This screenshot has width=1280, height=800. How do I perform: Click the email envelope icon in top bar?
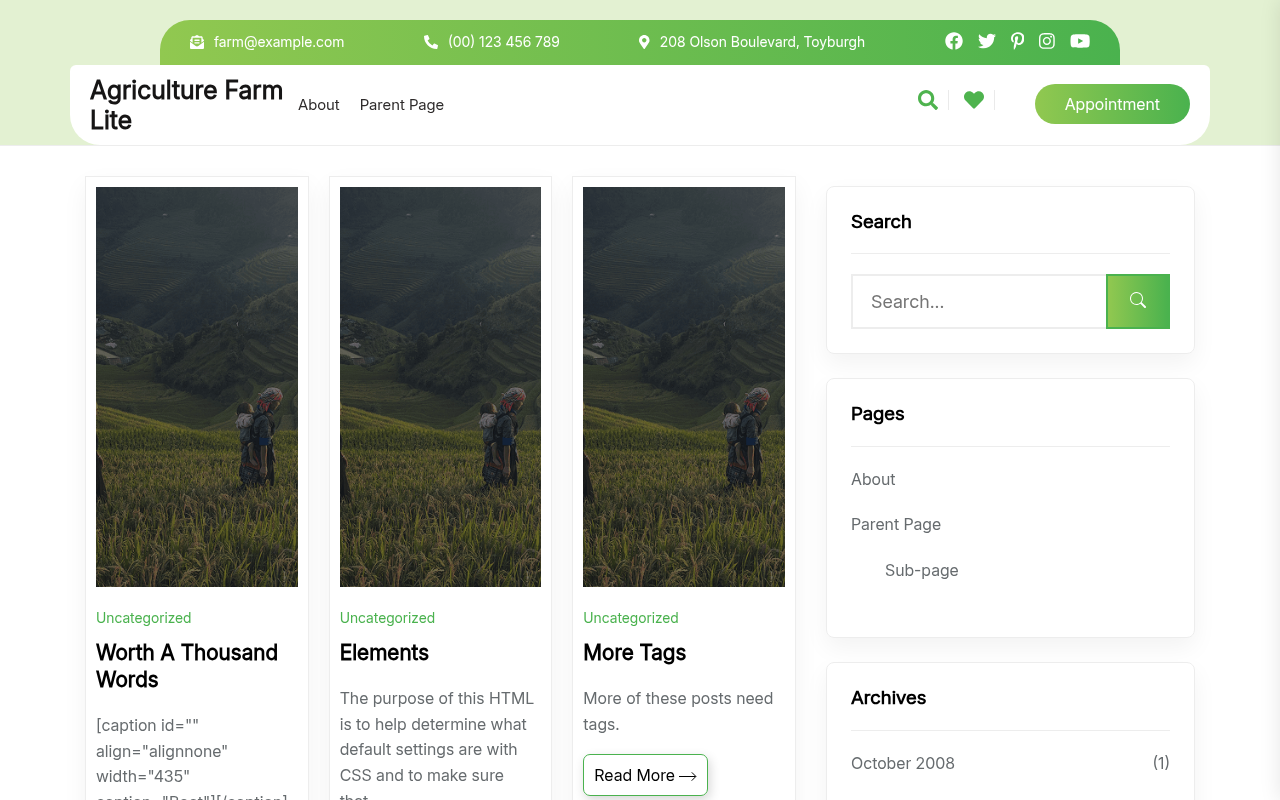click(197, 42)
